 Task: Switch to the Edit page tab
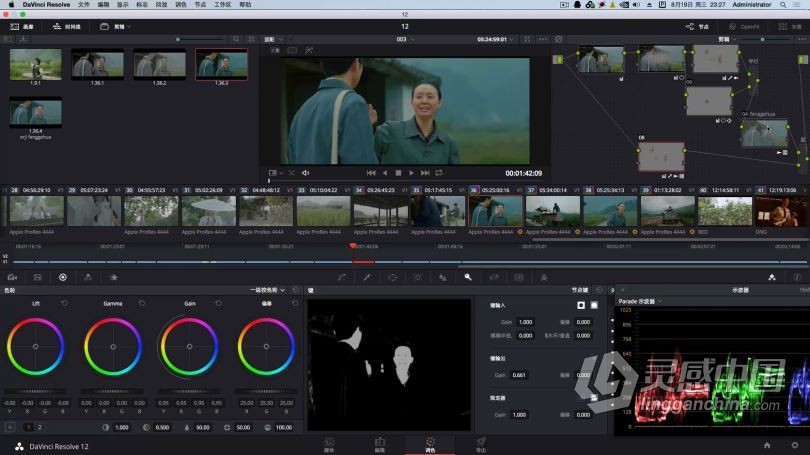click(x=380, y=445)
